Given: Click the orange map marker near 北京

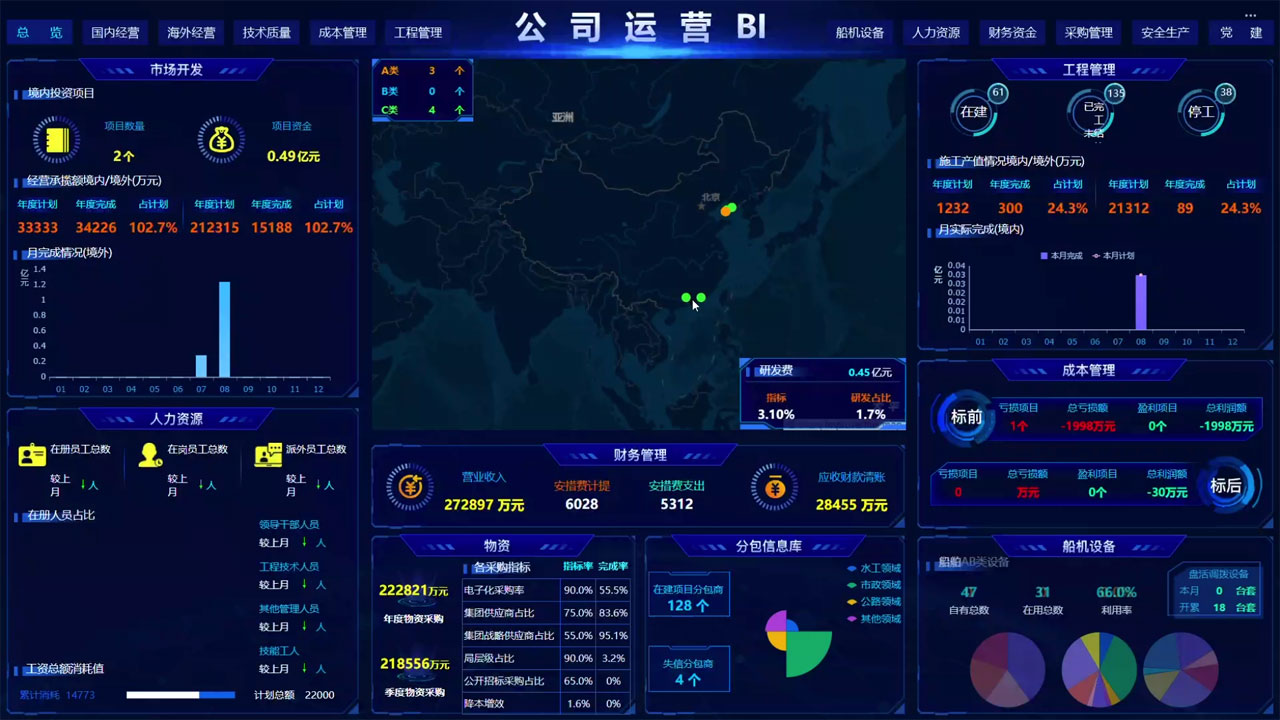Looking at the screenshot, I should pyautogui.click(x=725, y=211).
